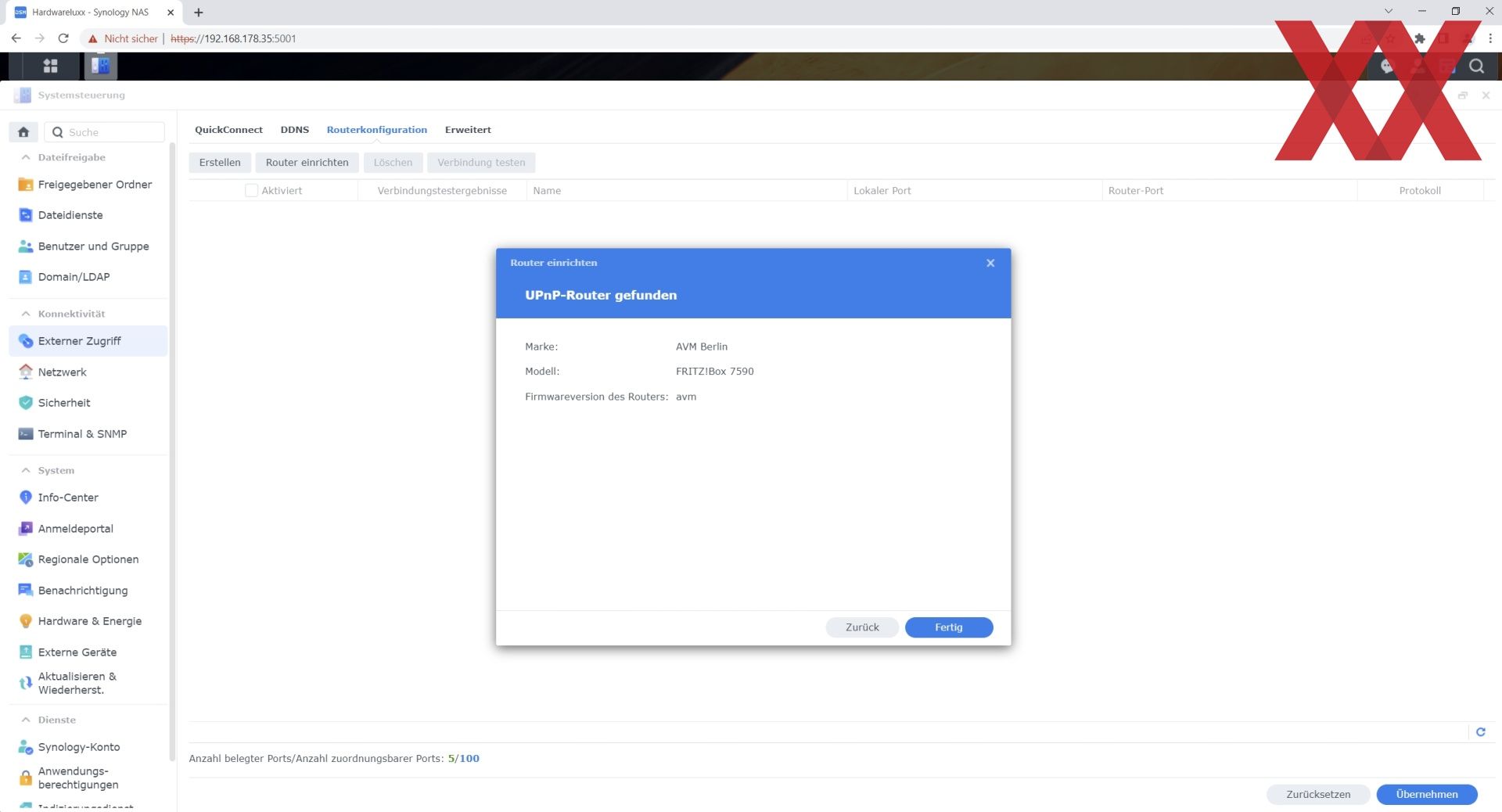Close the Router einrichten dialog
The width and height of the screenshot is (1502, 812).
click(x=990, y=263)
